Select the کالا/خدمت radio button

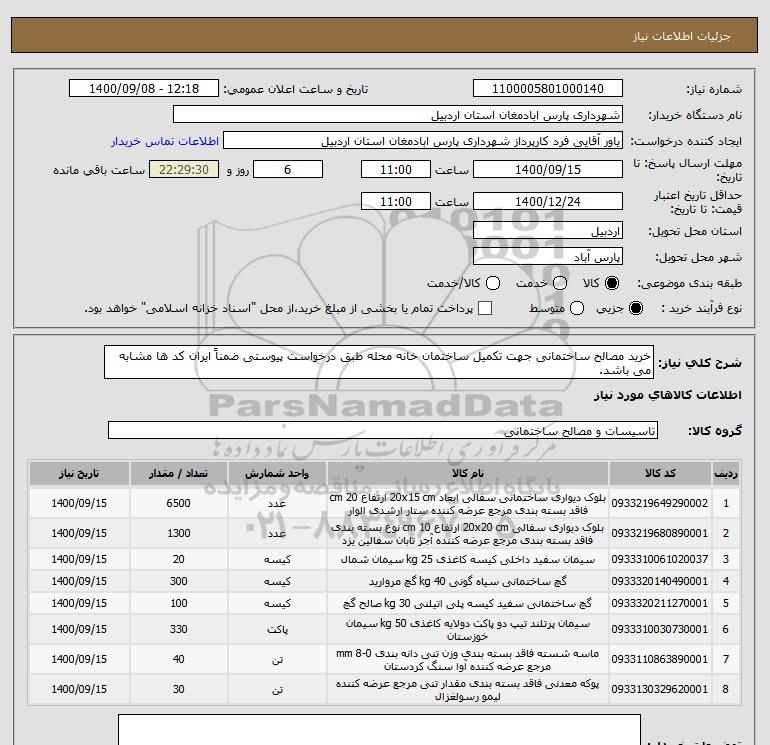(493, 283)
